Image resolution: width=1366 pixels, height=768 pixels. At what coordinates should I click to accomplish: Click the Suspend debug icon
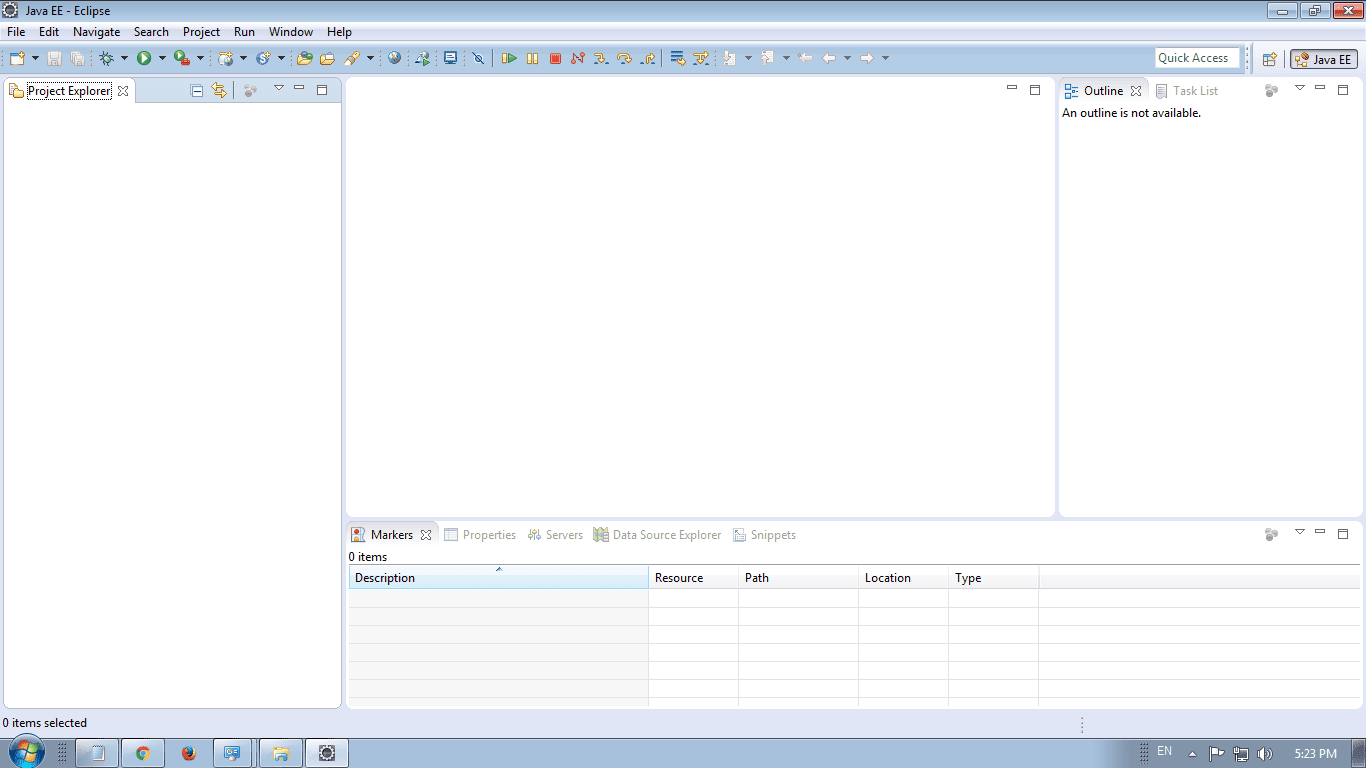tap(532, 58)
